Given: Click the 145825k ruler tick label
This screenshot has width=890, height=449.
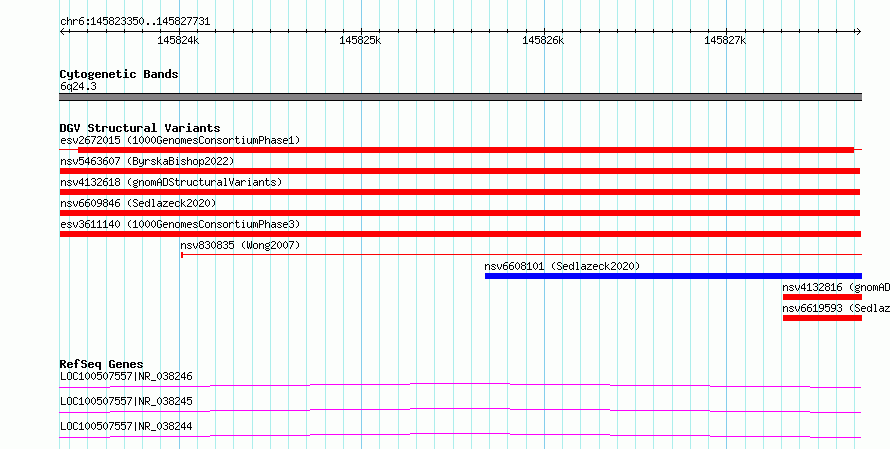Looking at the screenshot, I should [x=360, y=40].
